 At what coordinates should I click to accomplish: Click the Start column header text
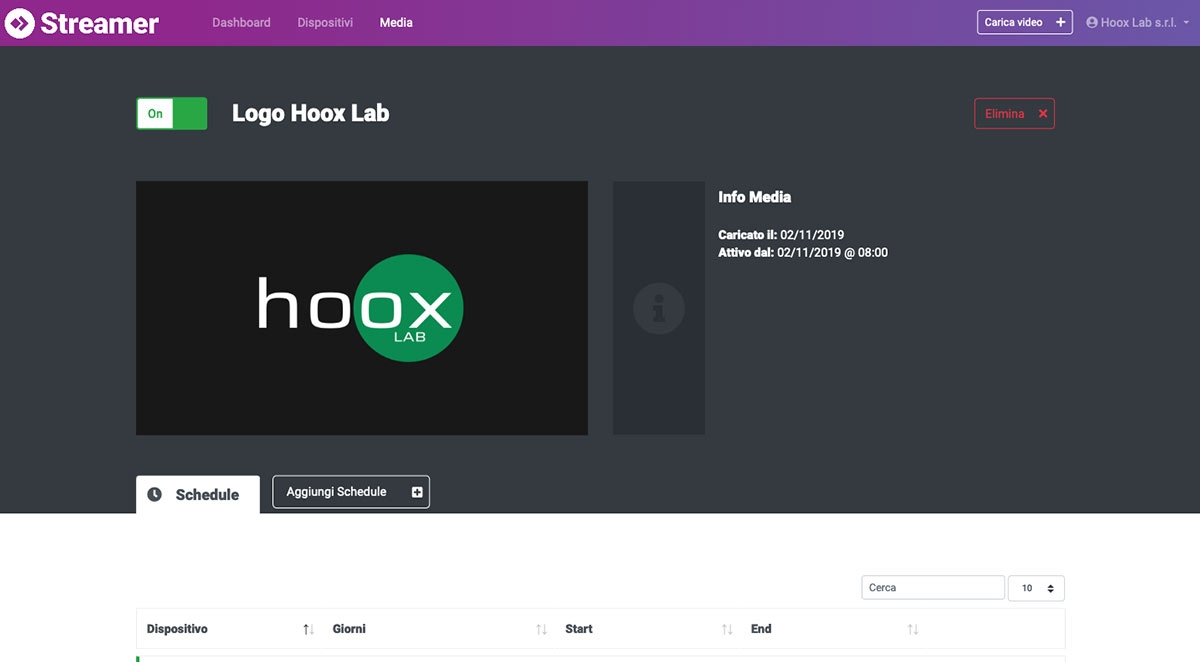point(579,629)
